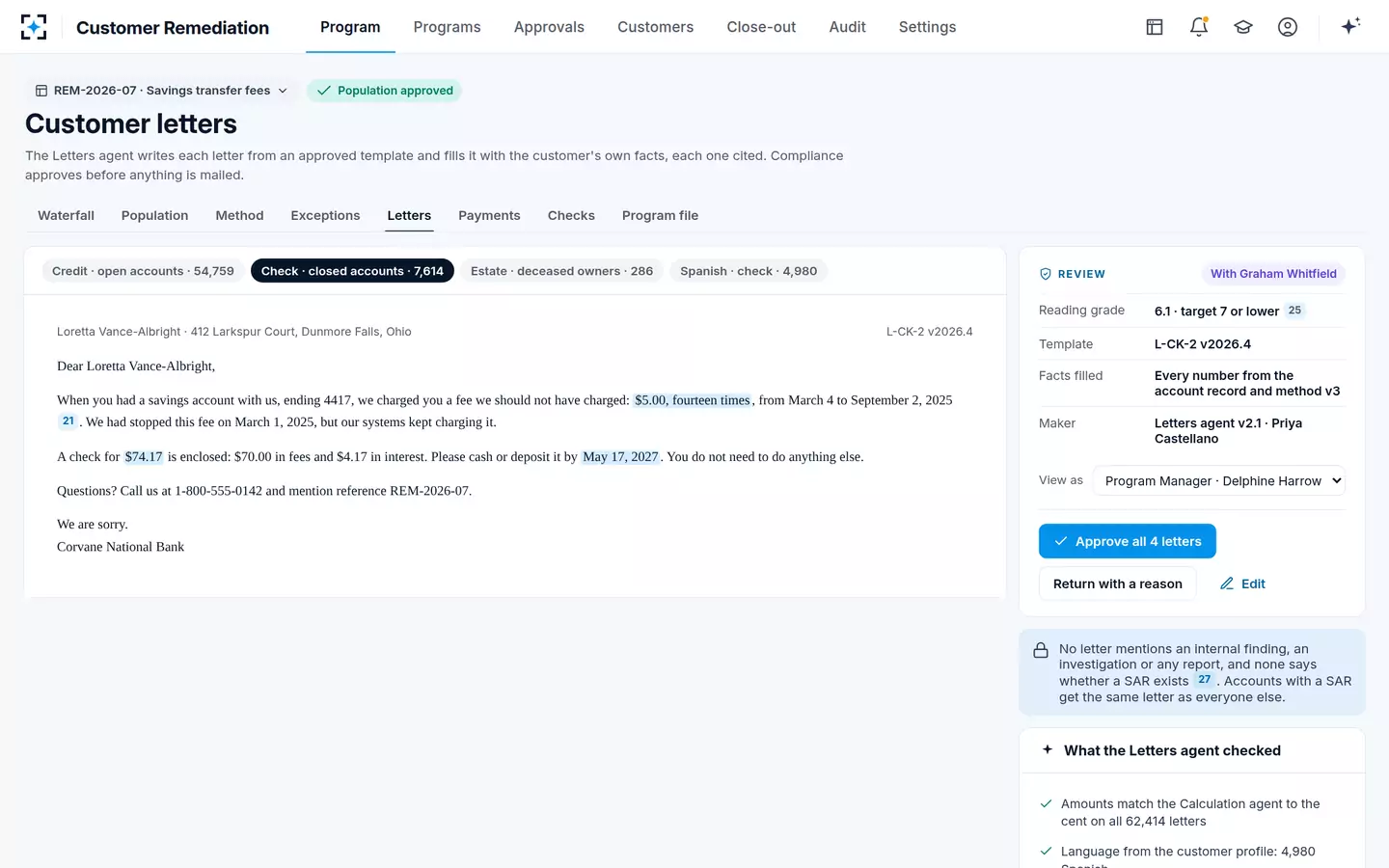Click the highlighted $5.00, fourteen times fact

693,400
